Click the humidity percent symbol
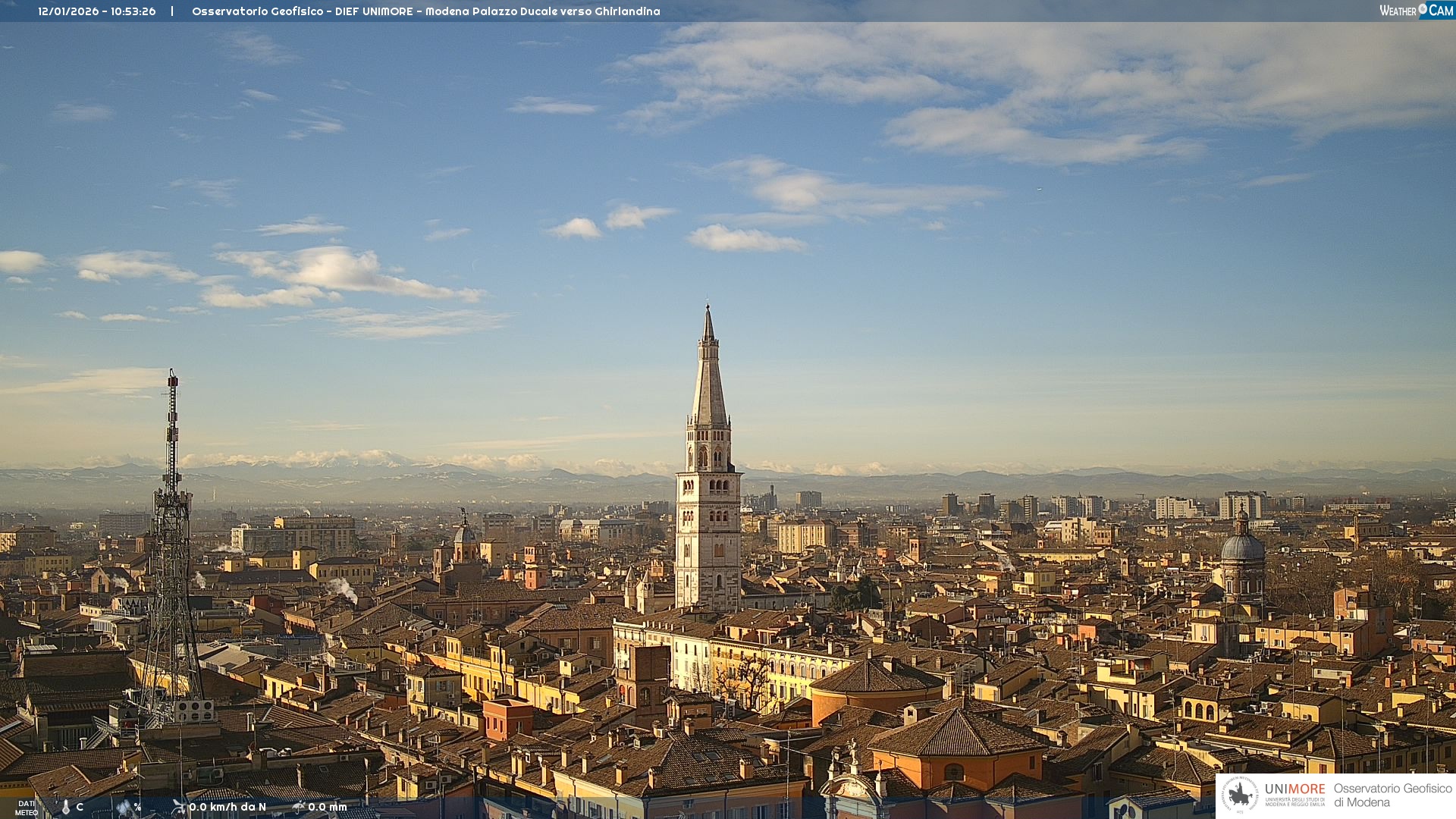Viewport: 1456px width, 819px height. 137,807
